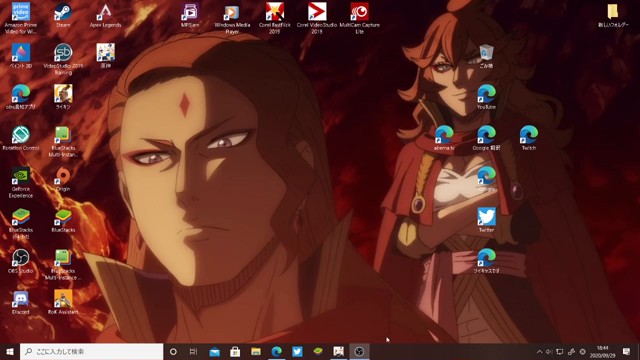Viewport: 640px width, 360px height.
Task: Open Task View on the taskbar
Action: tap(193, 351)
